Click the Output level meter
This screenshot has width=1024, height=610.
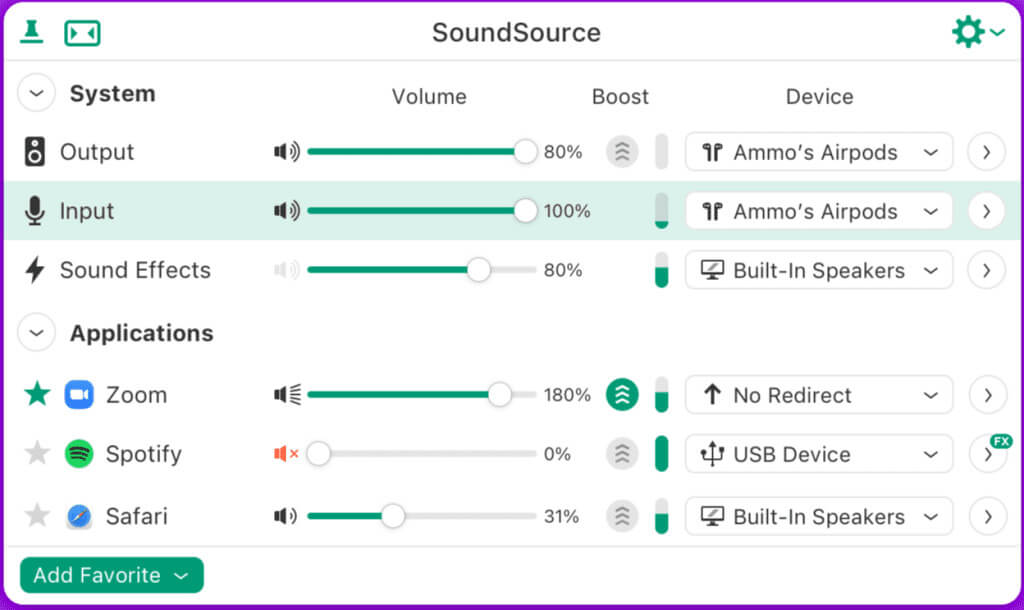(x=662, y=152)
